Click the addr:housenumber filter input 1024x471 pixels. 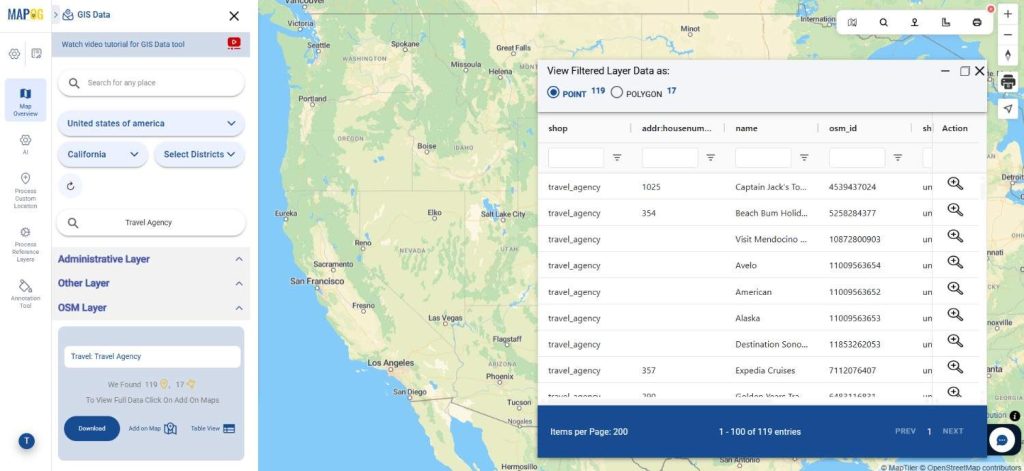(670, 157)
